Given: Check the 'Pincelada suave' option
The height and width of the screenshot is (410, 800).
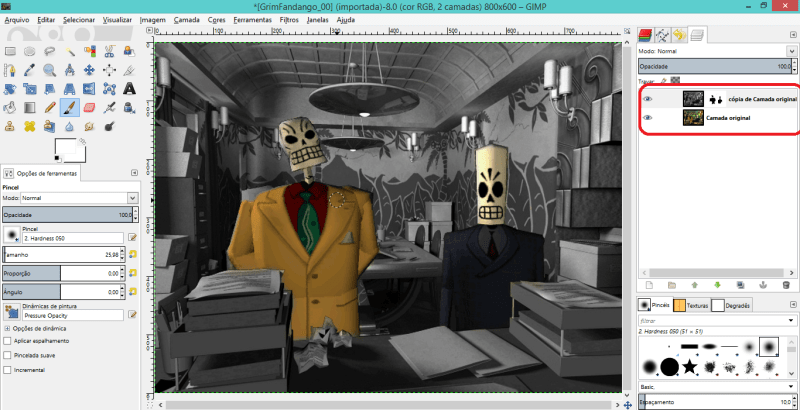Looking at the screenshot, I should pyautogui.click(x=8, y=355).
